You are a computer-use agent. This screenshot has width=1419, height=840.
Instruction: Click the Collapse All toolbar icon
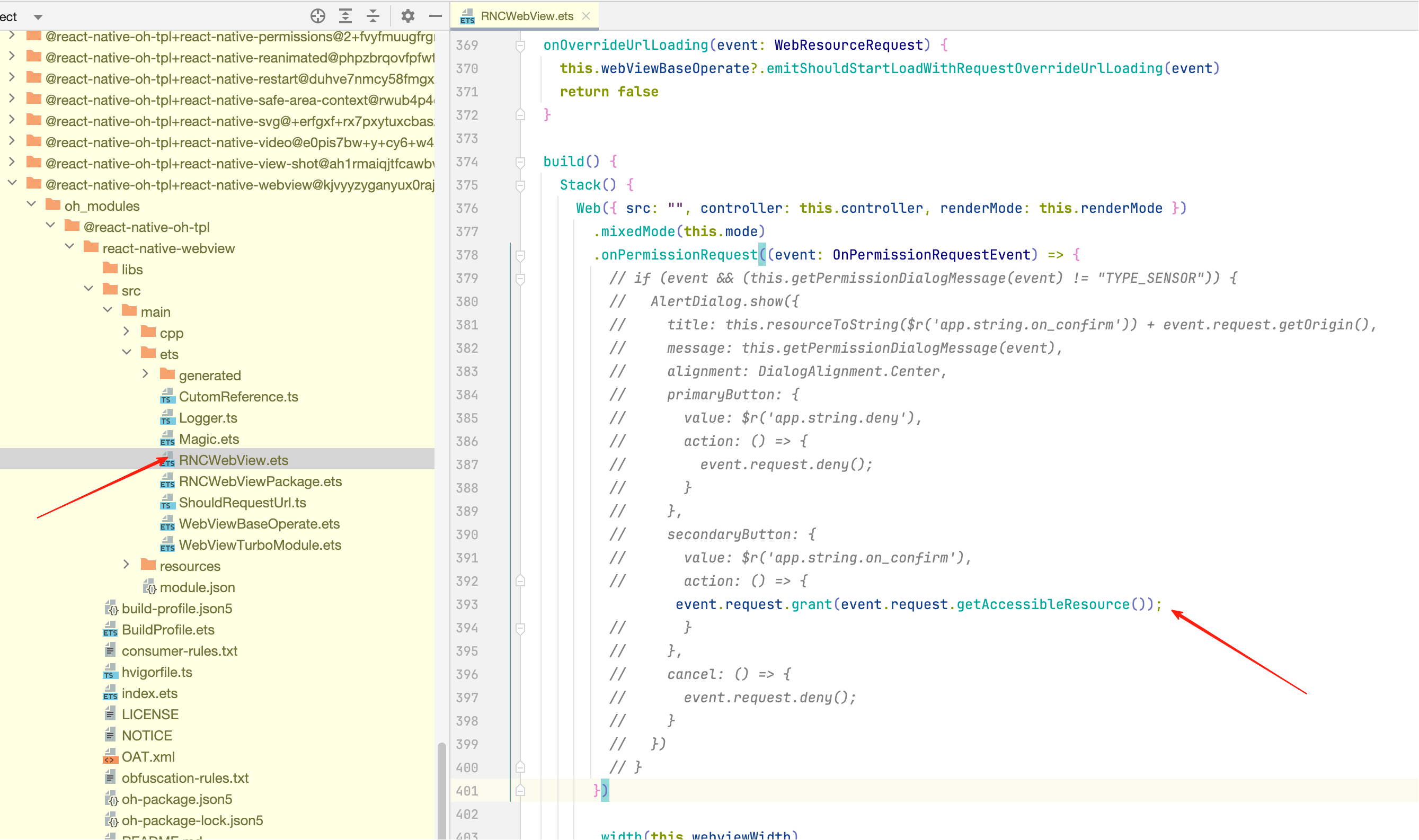tap(373, 16)
